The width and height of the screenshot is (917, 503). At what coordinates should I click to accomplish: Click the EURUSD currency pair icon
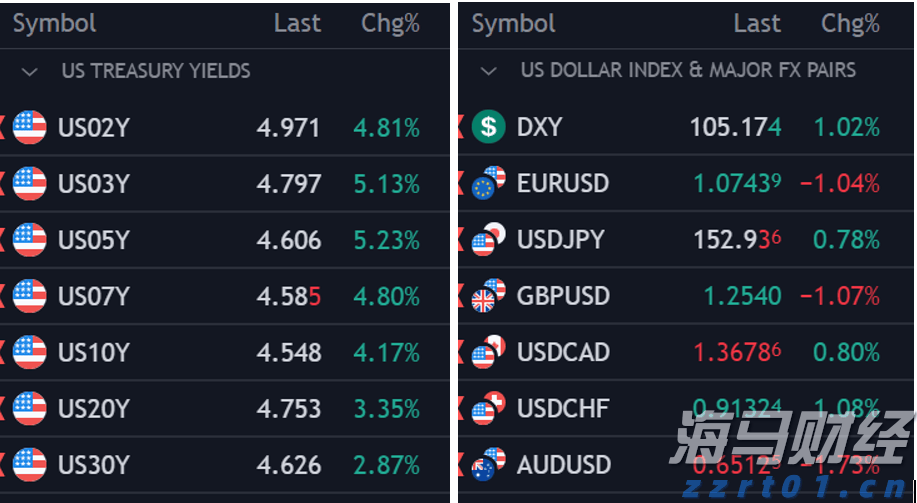coord(489,183)
